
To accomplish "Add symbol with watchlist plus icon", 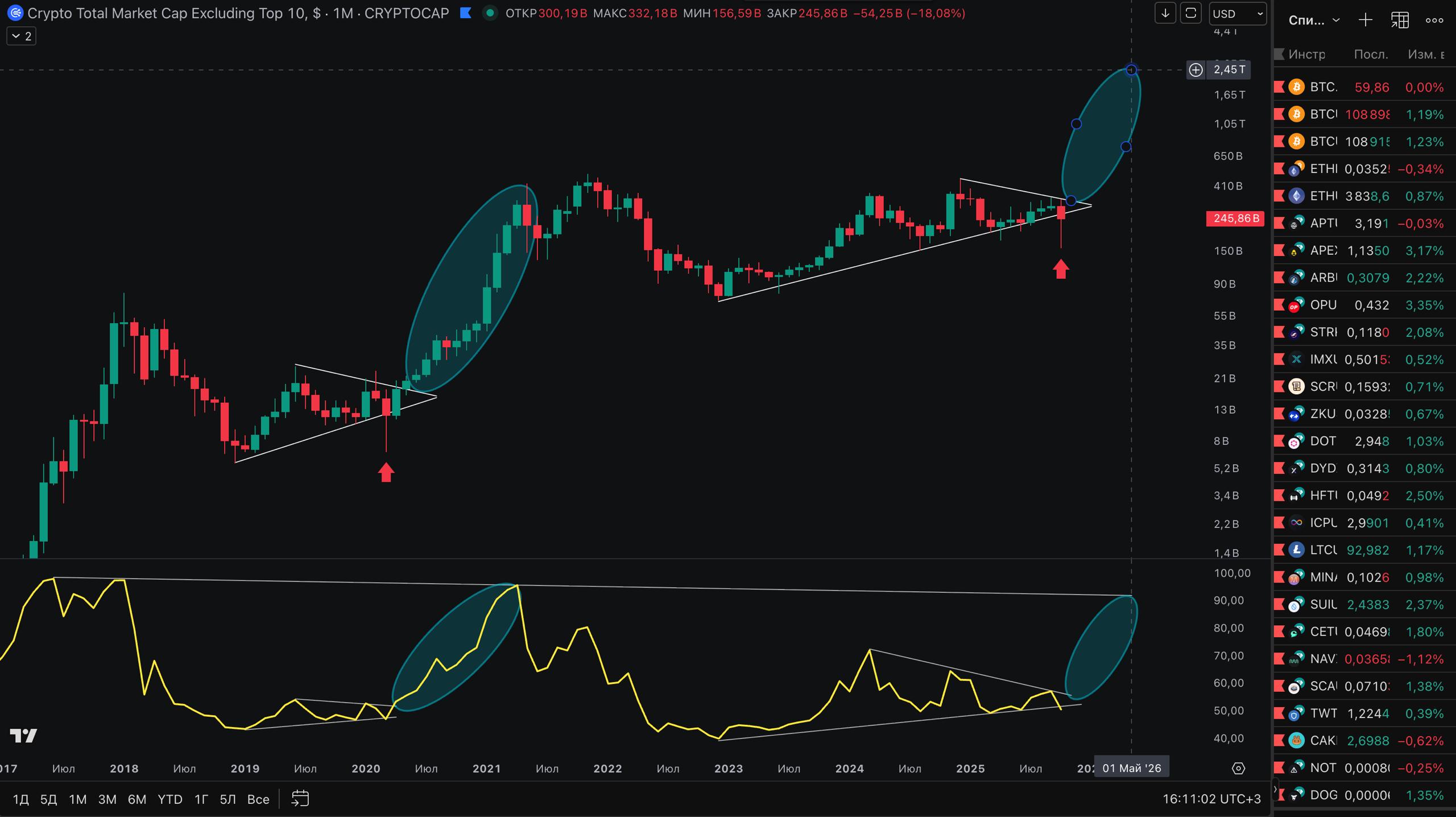I will click(x=1365, y=20).
